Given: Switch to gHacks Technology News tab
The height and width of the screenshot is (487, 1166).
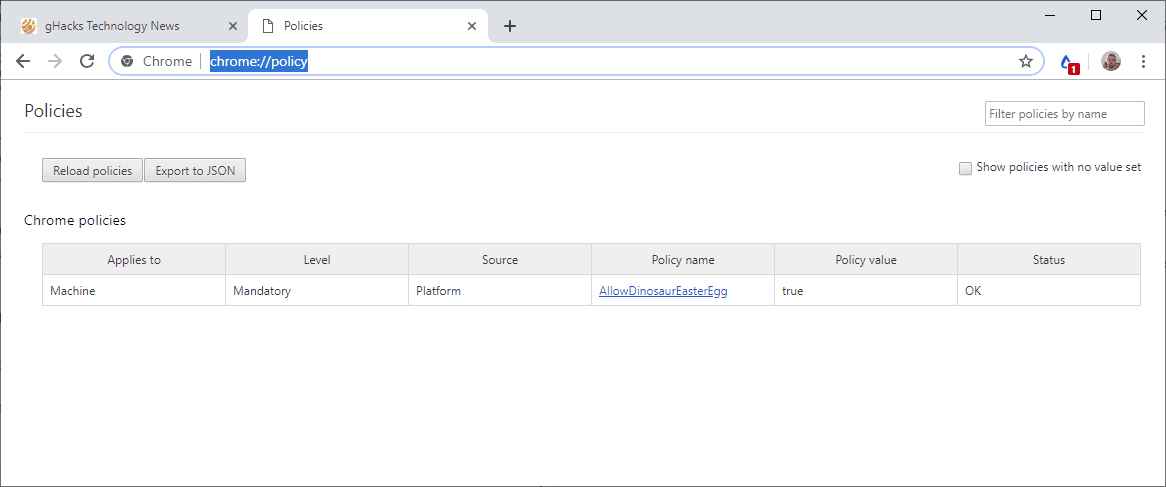Looking at the screenshot, I should 128,26.
